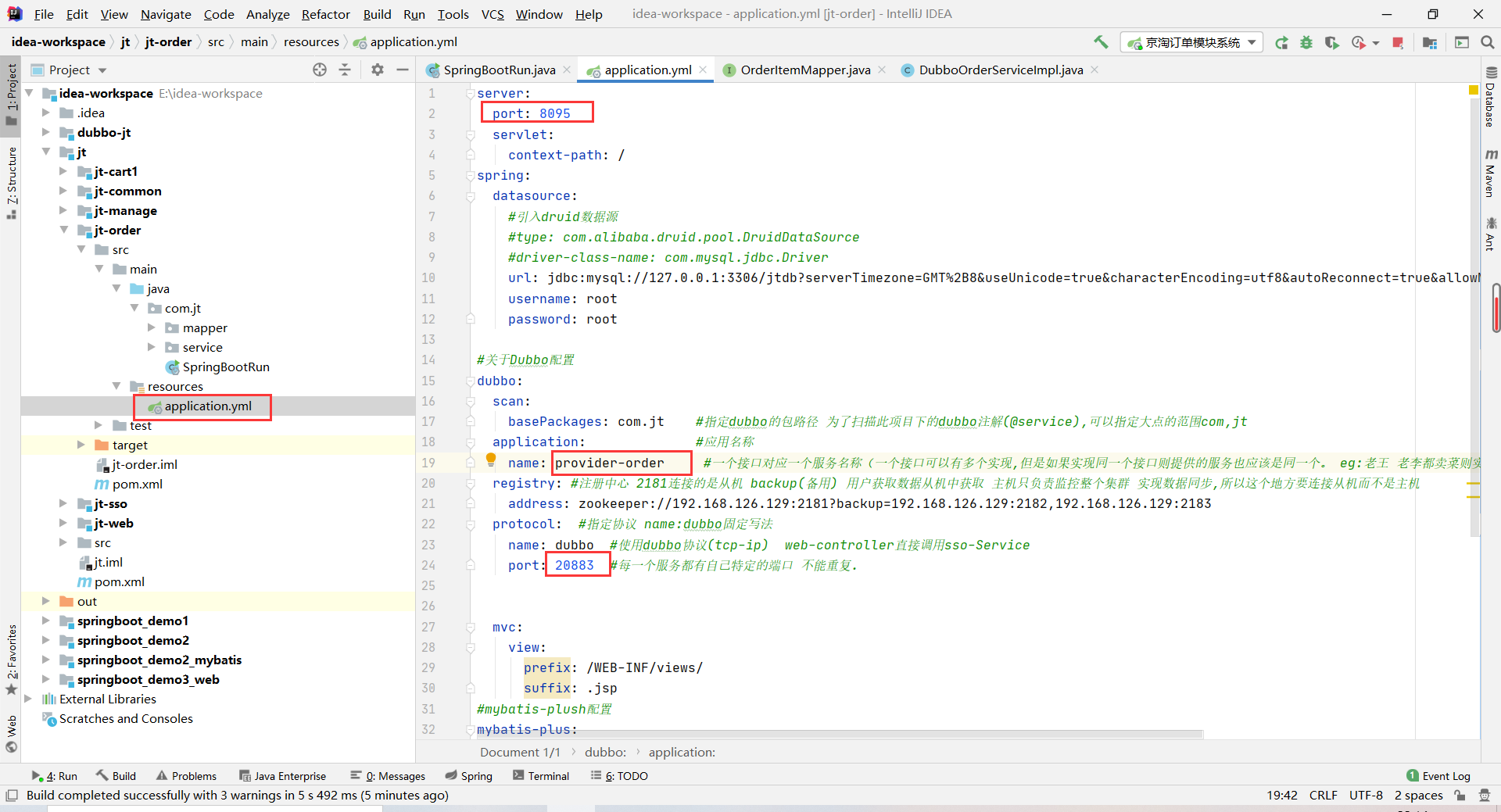The width and height of the screenshot is (1501, 812).
Task: Click the Run green rerun icon
Action: point(1281,43)
